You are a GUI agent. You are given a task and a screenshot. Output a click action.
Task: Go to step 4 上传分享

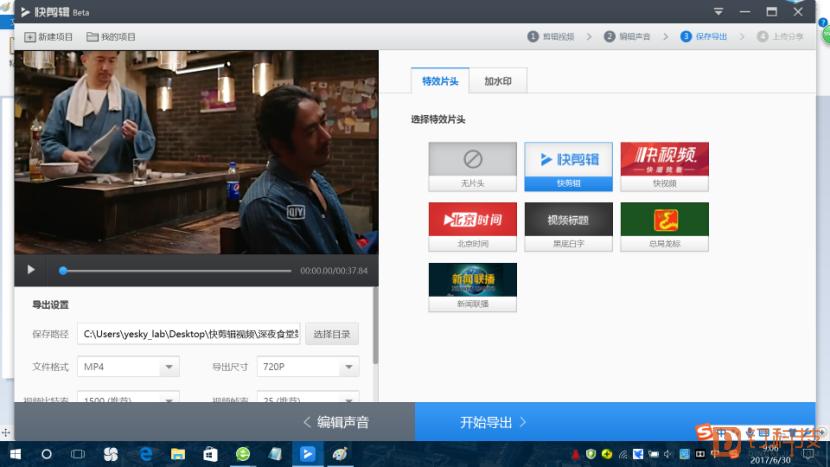tap(780, 37)
